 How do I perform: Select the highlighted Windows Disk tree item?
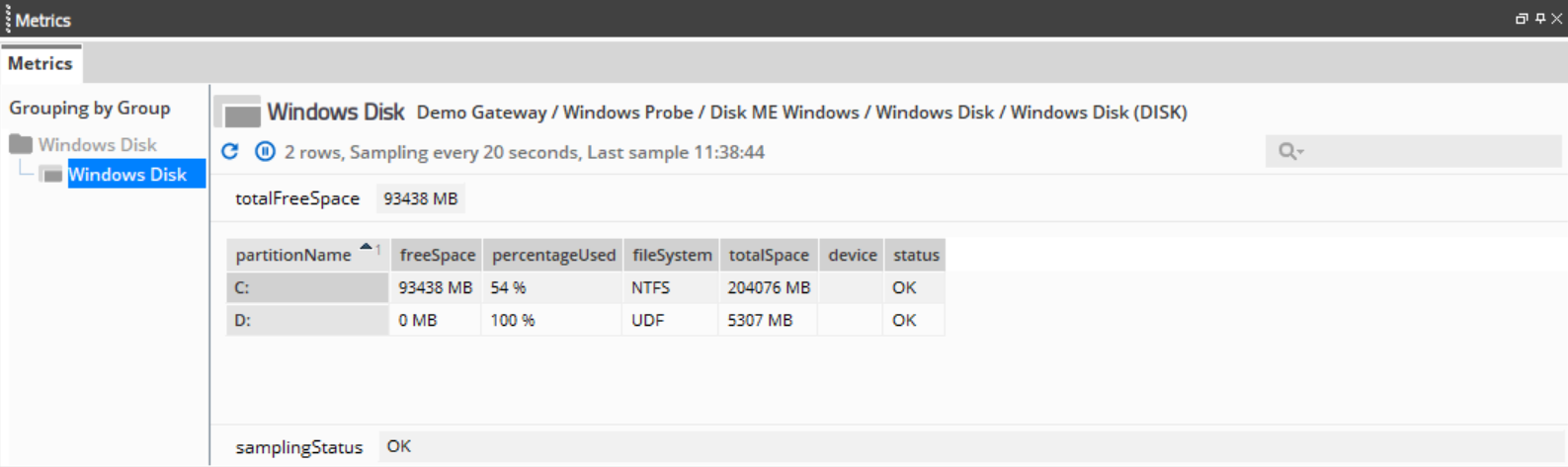[x=127, y=175]
